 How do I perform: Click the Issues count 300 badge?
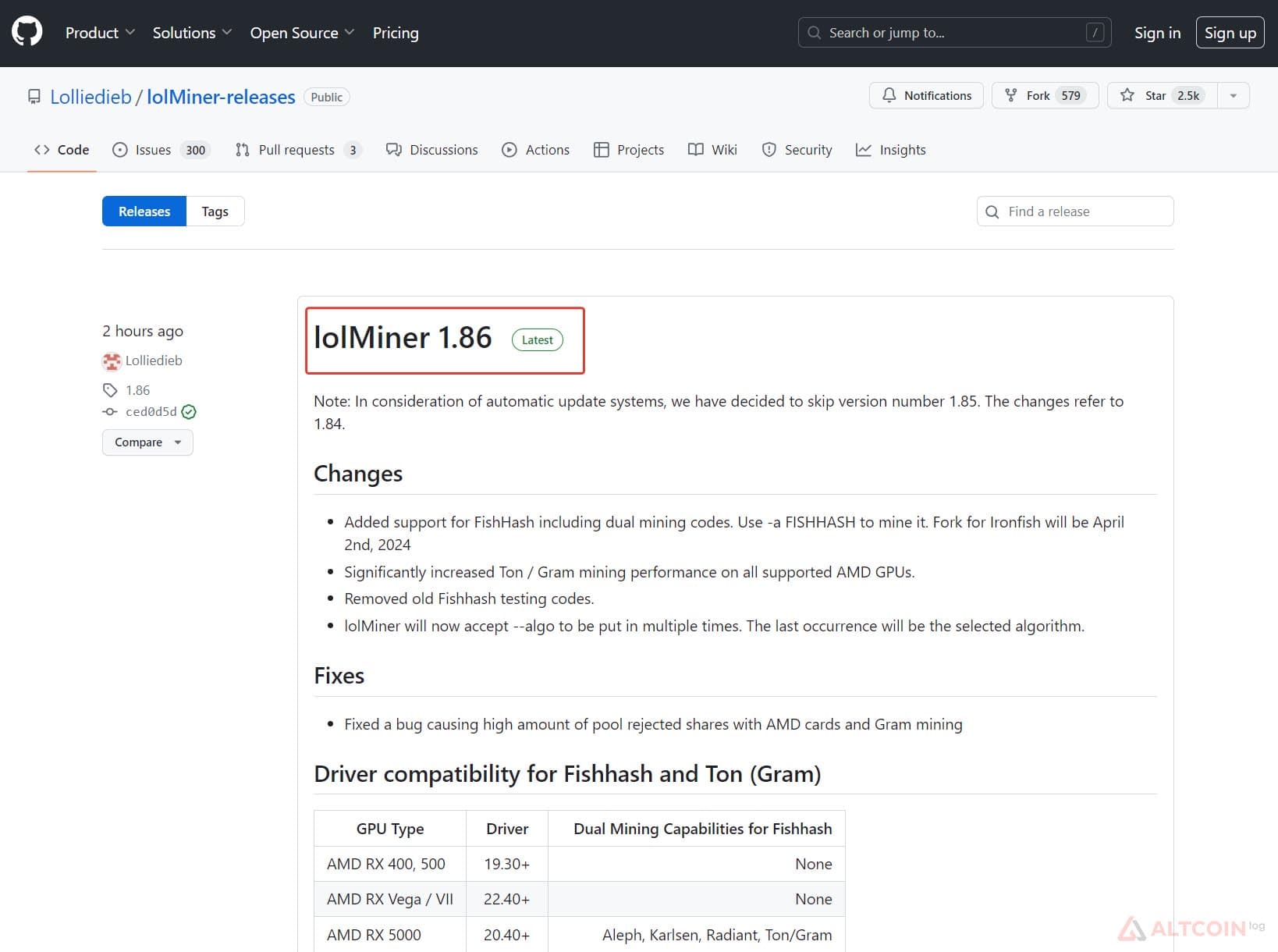[196, 150]
